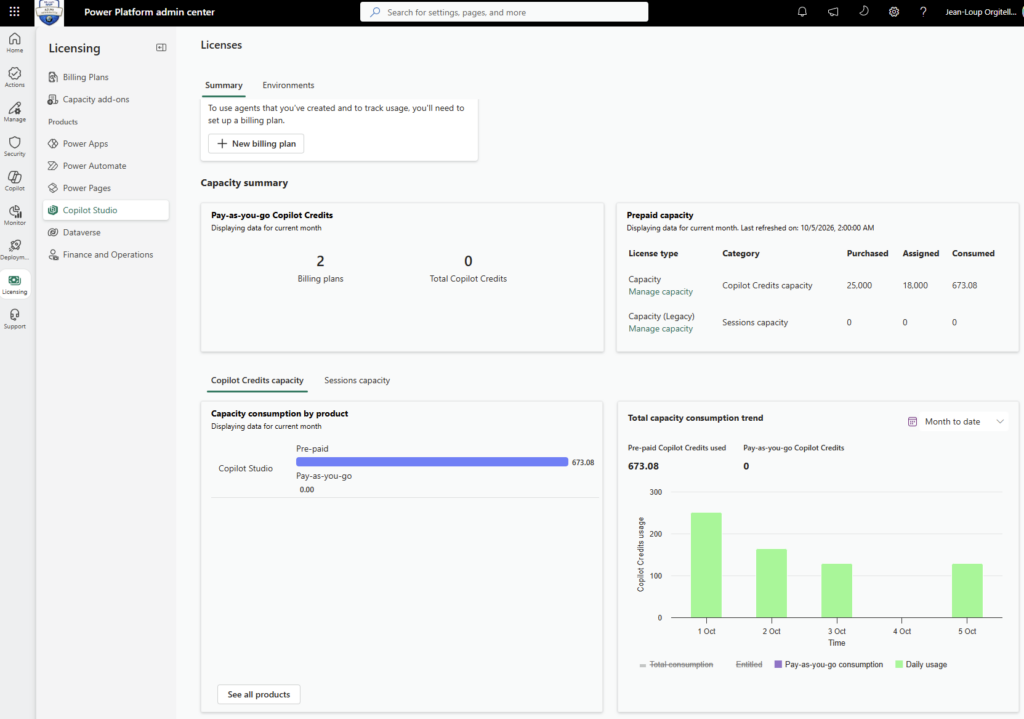Collapse the Licensing navigation pane

click(x=161, y=48)
